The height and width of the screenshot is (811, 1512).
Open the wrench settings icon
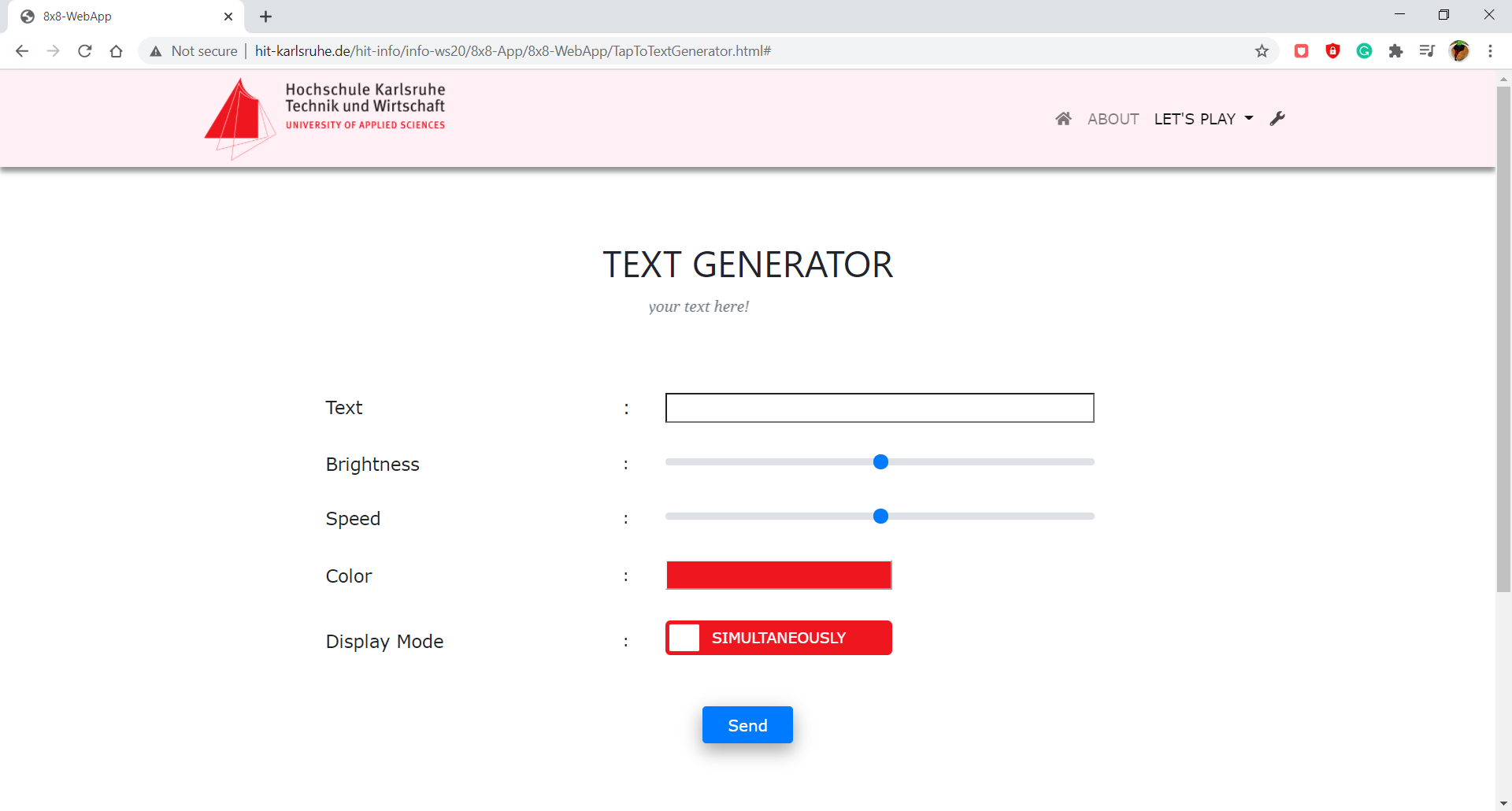tap(1277, 119)
